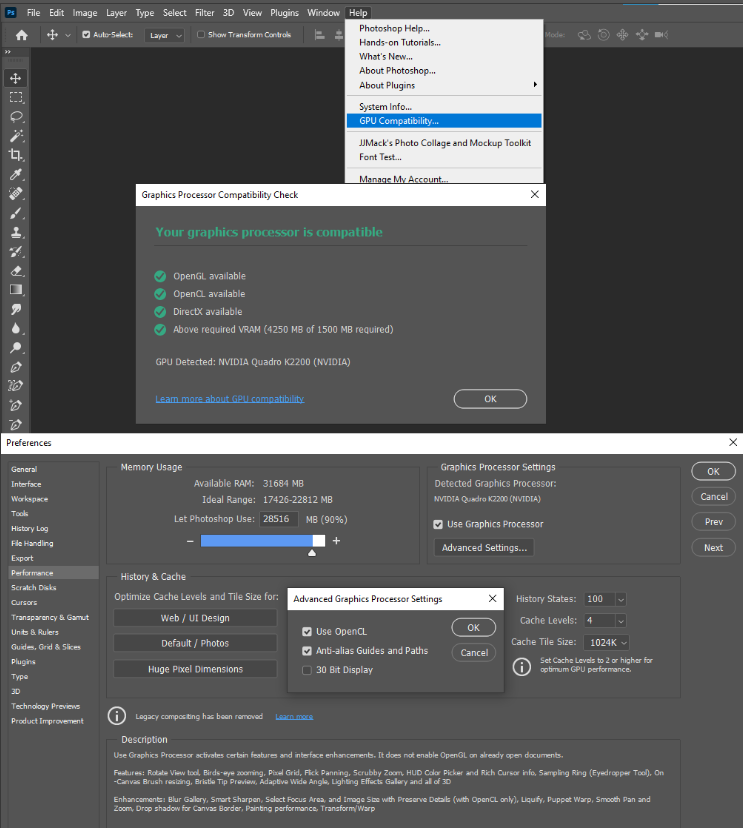This screenshot has height=828, width=743.
Task: Open the Cache Tile Size dropdown
Action: pos(606,643)
